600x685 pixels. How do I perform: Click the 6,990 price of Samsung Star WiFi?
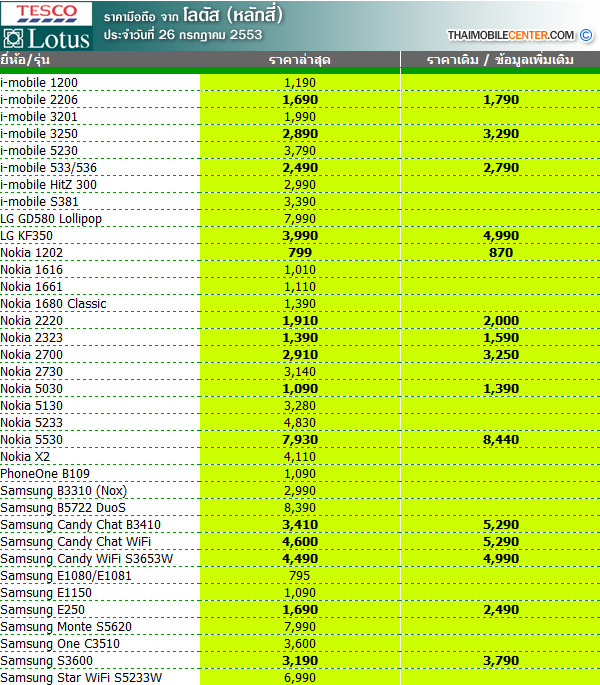[300, 678]
